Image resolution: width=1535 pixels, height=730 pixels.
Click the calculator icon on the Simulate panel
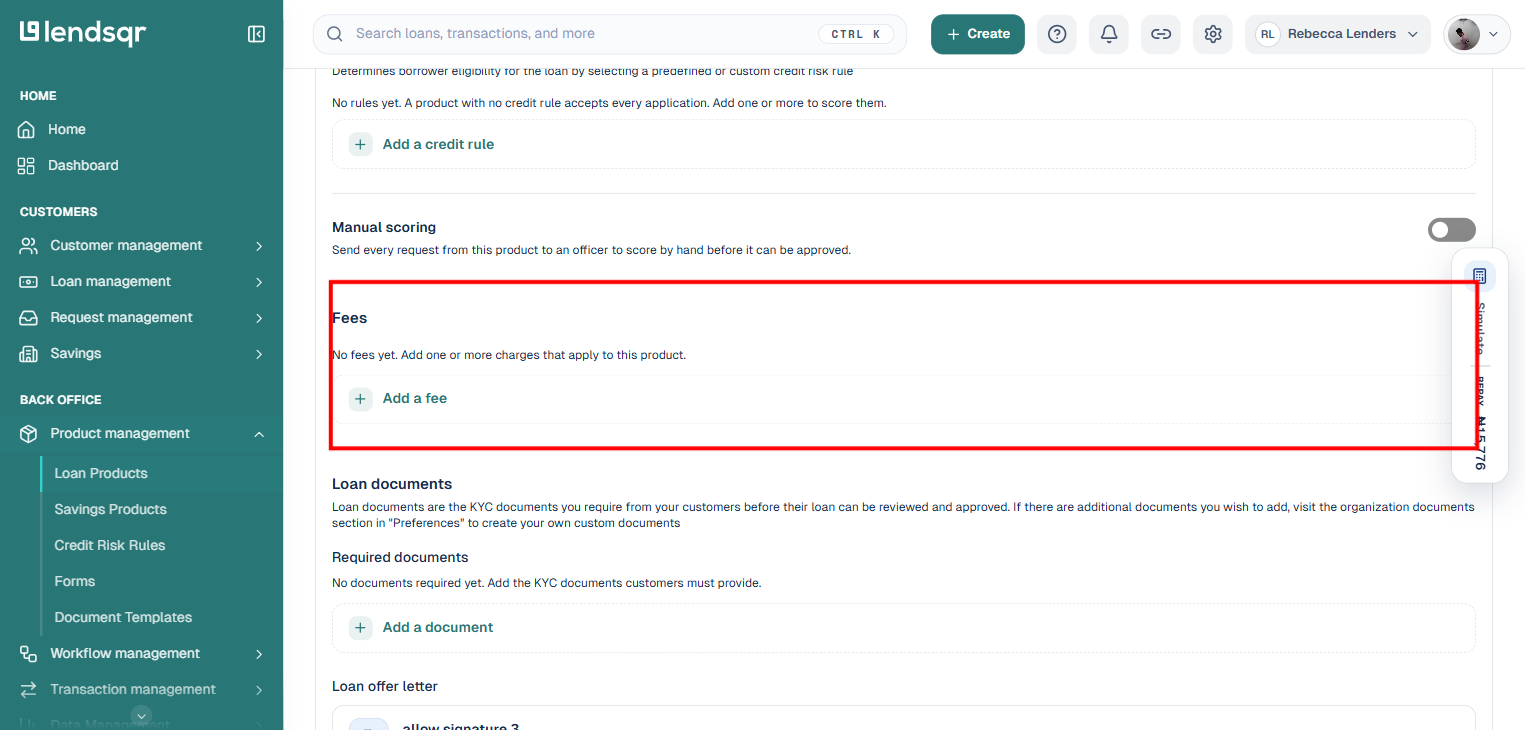point(1480,276)
